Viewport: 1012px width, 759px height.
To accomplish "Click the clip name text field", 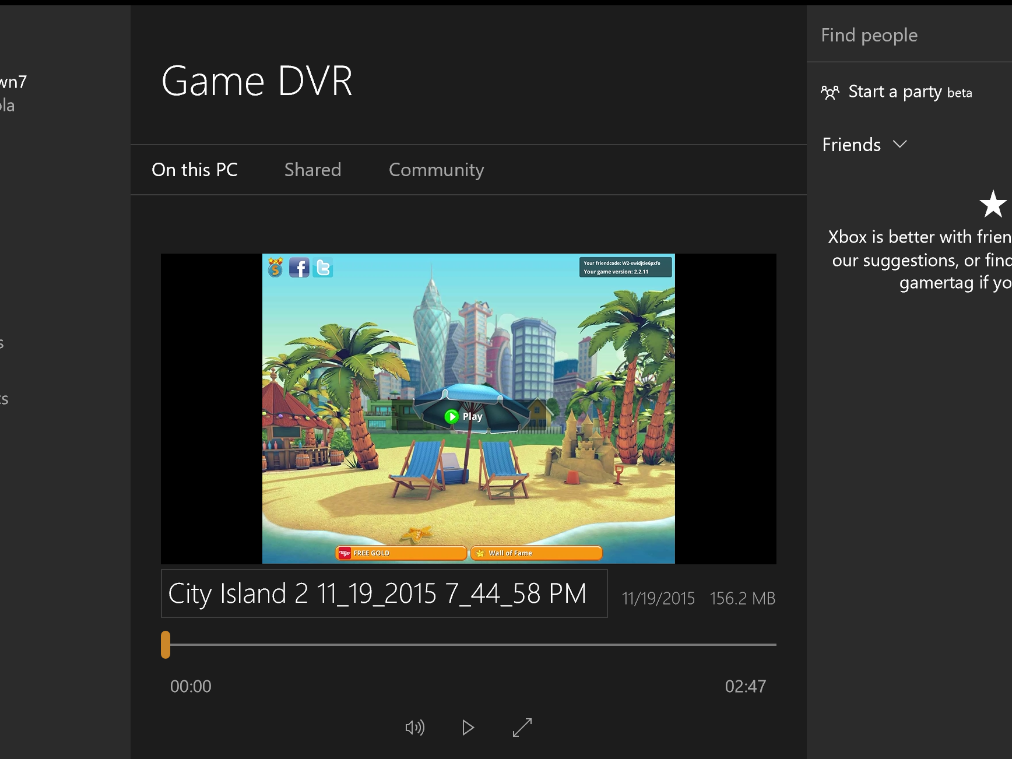I will (384, 594).
